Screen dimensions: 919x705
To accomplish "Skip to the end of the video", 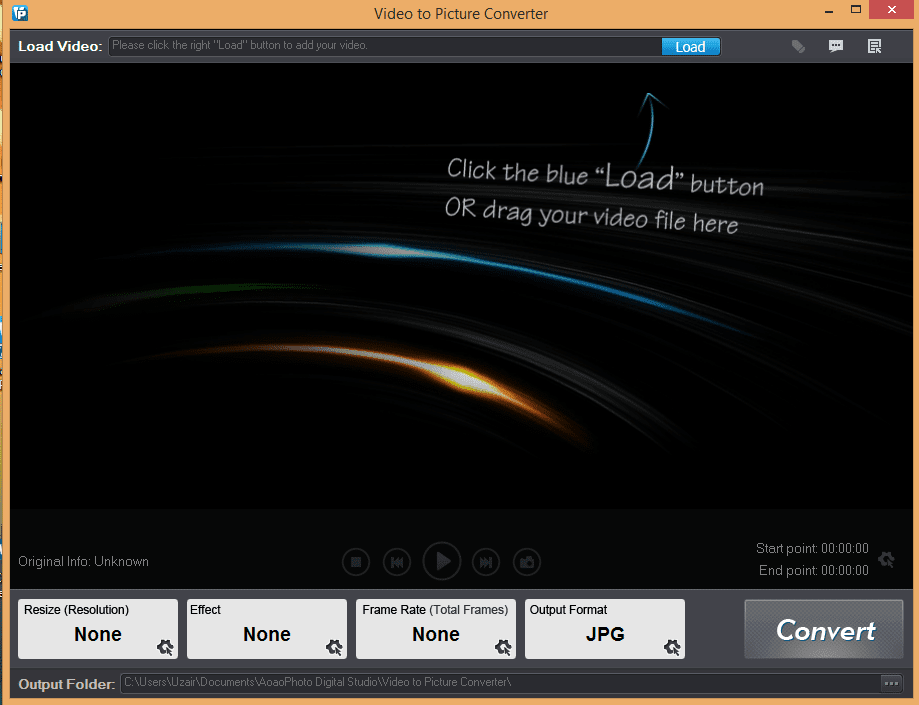I will pyautogui.click(x=486, y=561).
